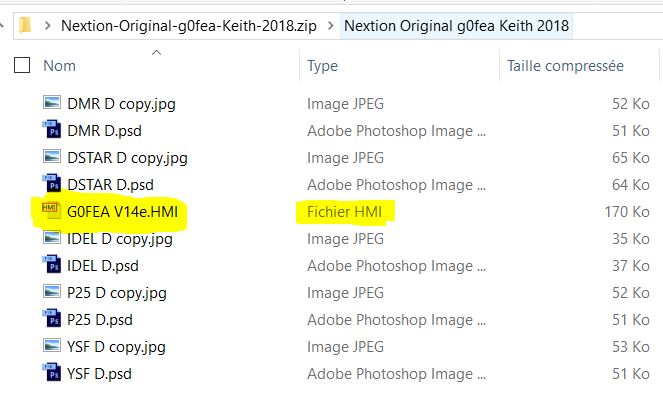Select the DSTAR D copy.jpg file icon
The width and height of the screenshot is (663, 404).
52,157
